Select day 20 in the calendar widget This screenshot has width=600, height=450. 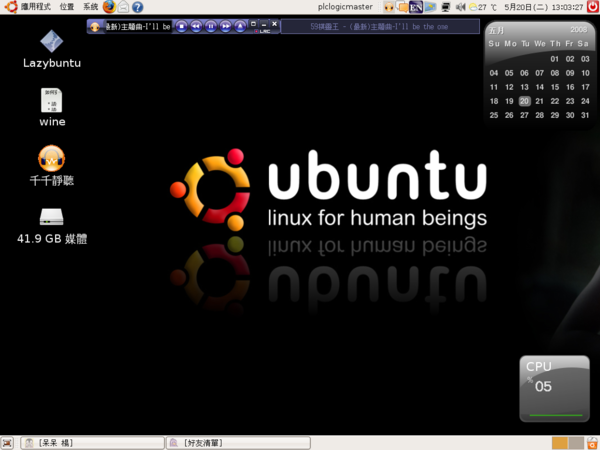(x=524, y=101)
